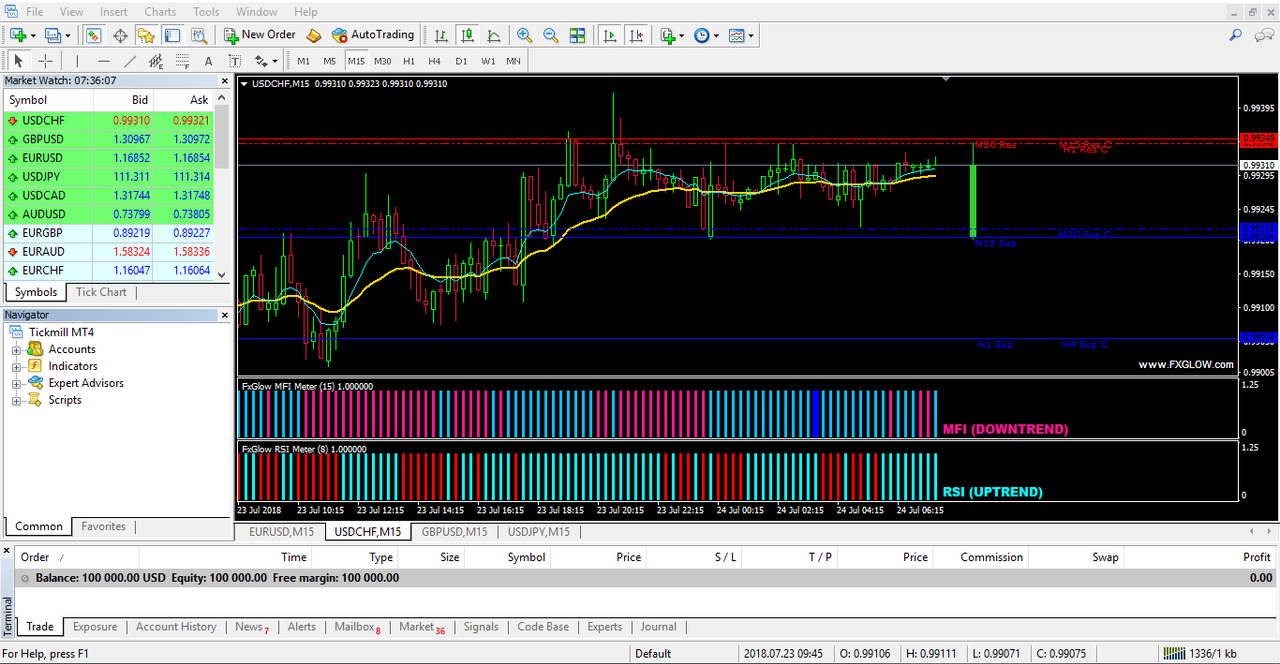Viewport: 1280px width, 664px height.
Task: Expand the Expert Advisors tree node
Action: [x=16, y=384]
